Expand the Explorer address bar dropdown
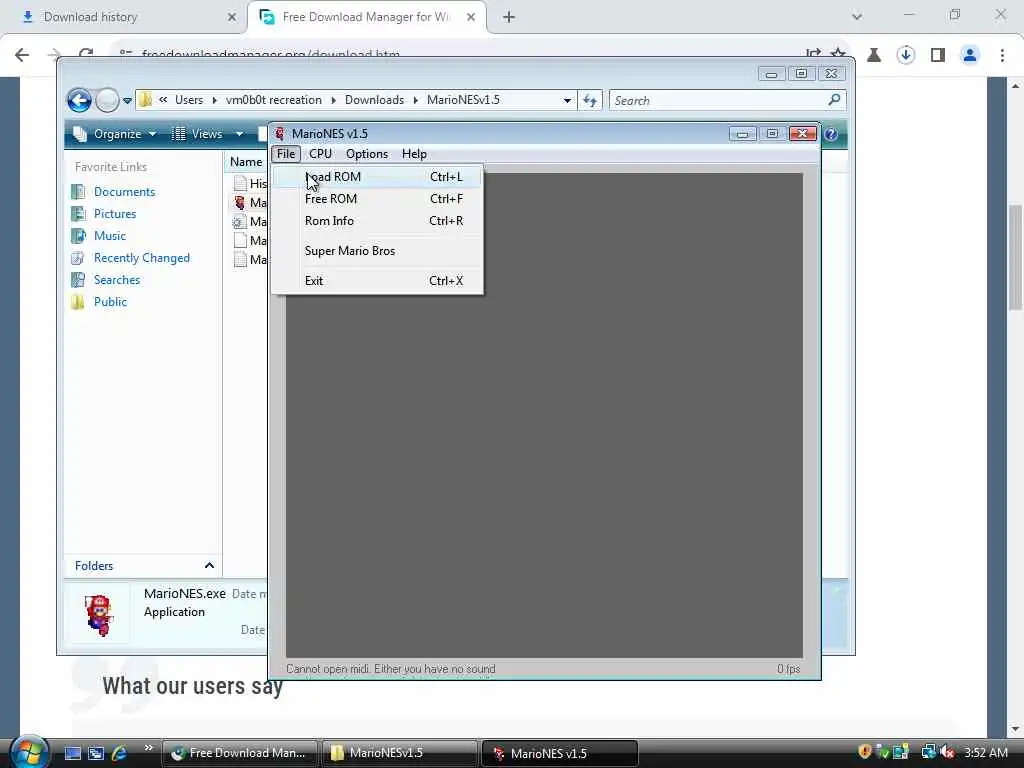This screenshot has height=768, width=1024. point(568,101)
